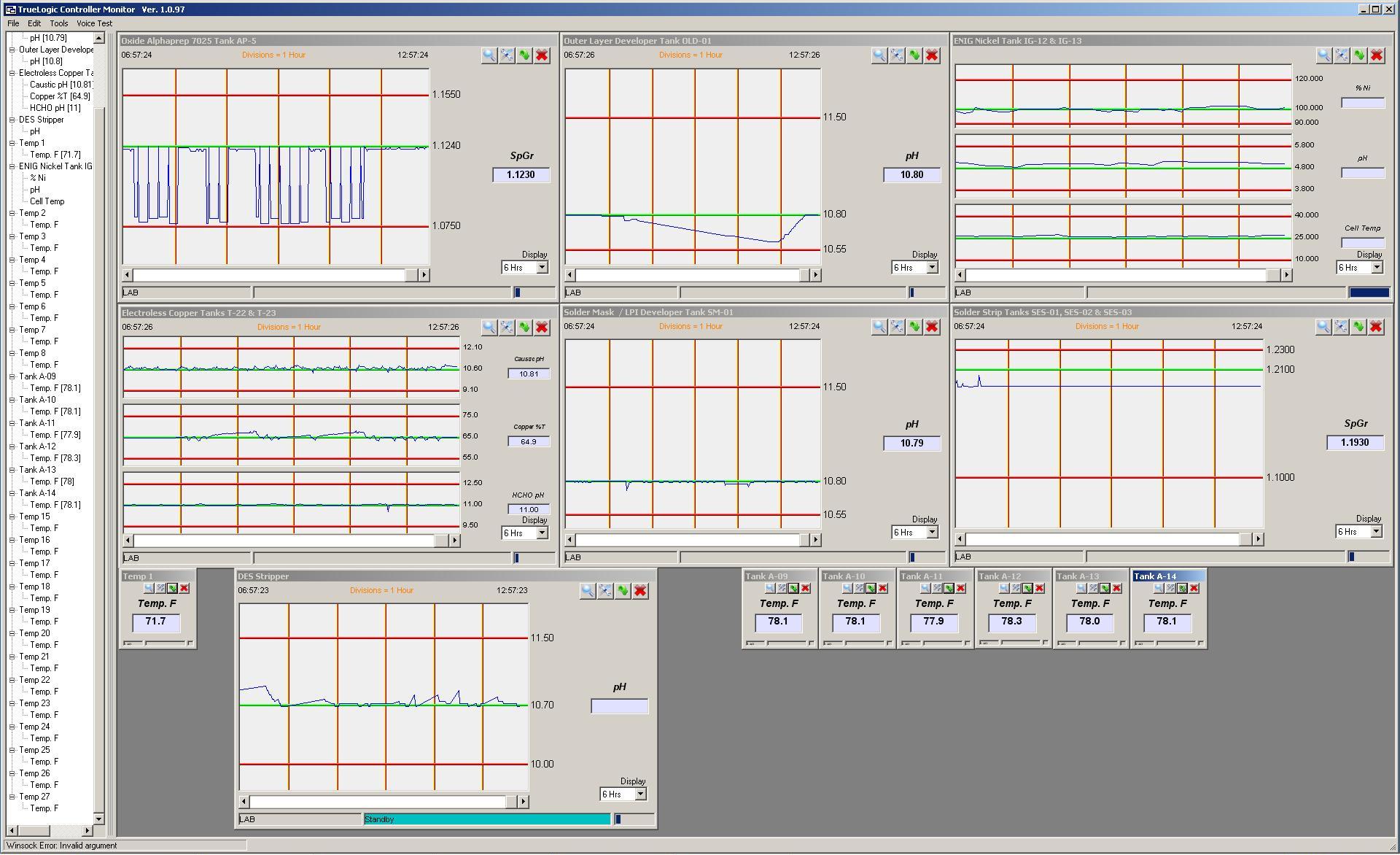This screenshot has height=855, width=1400.
Task: Click the SpGr value field in Oxide panel
Action: [x=521, y=175]
